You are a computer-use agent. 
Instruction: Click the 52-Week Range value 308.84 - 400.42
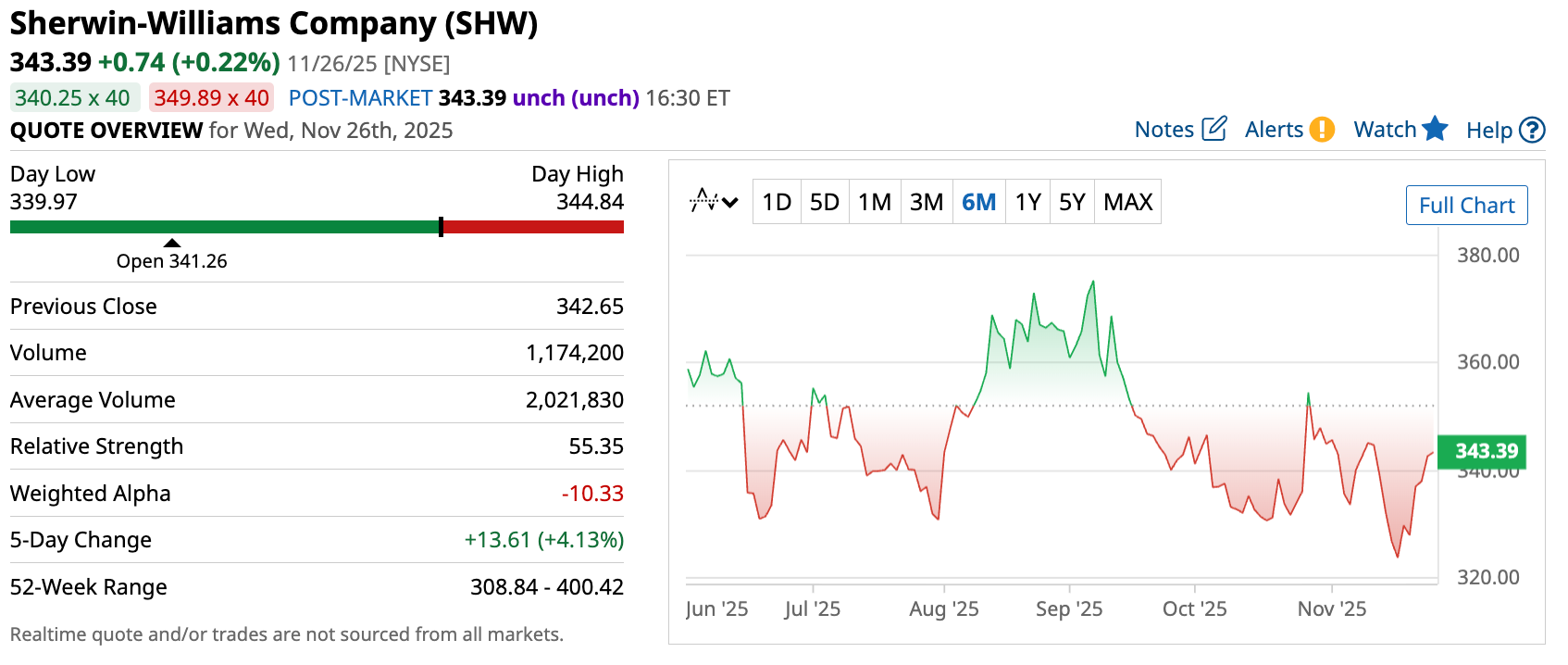[x=547, y=587]
